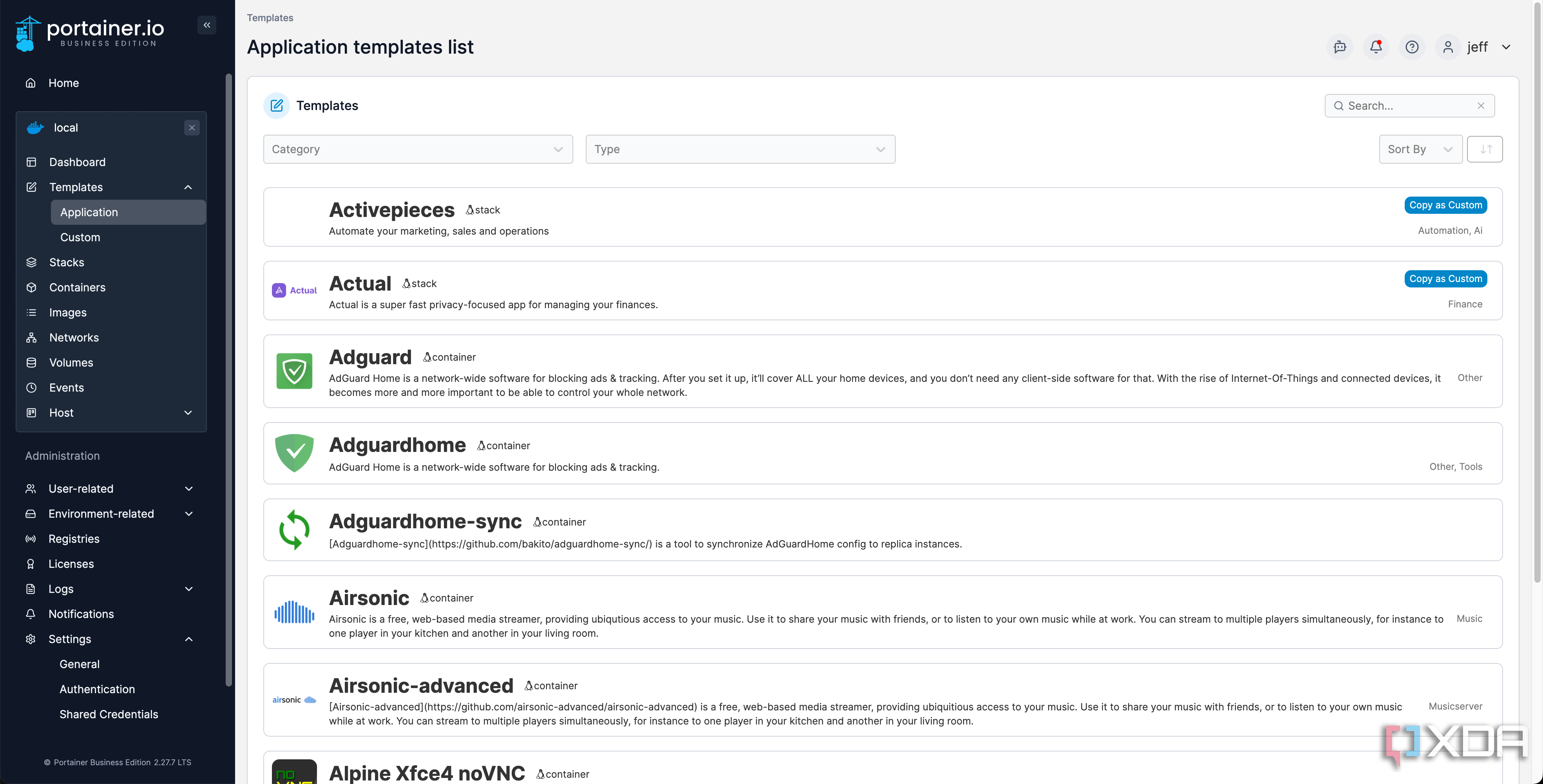Click the Actual purple logo thumbnail
1543x784 pixels.
(294, 290)
